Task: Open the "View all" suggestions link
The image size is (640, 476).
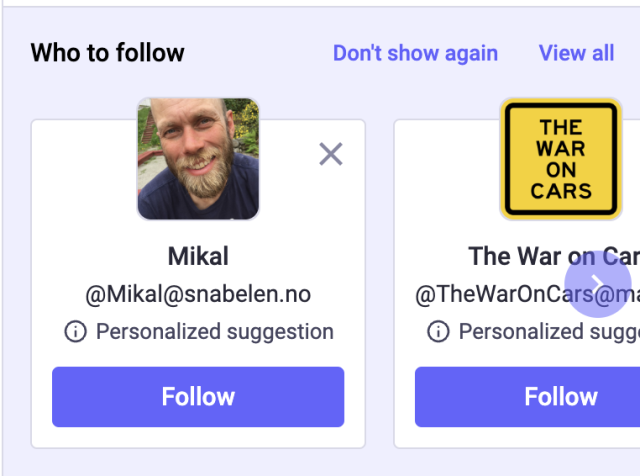Action: [x=576, y=53]
